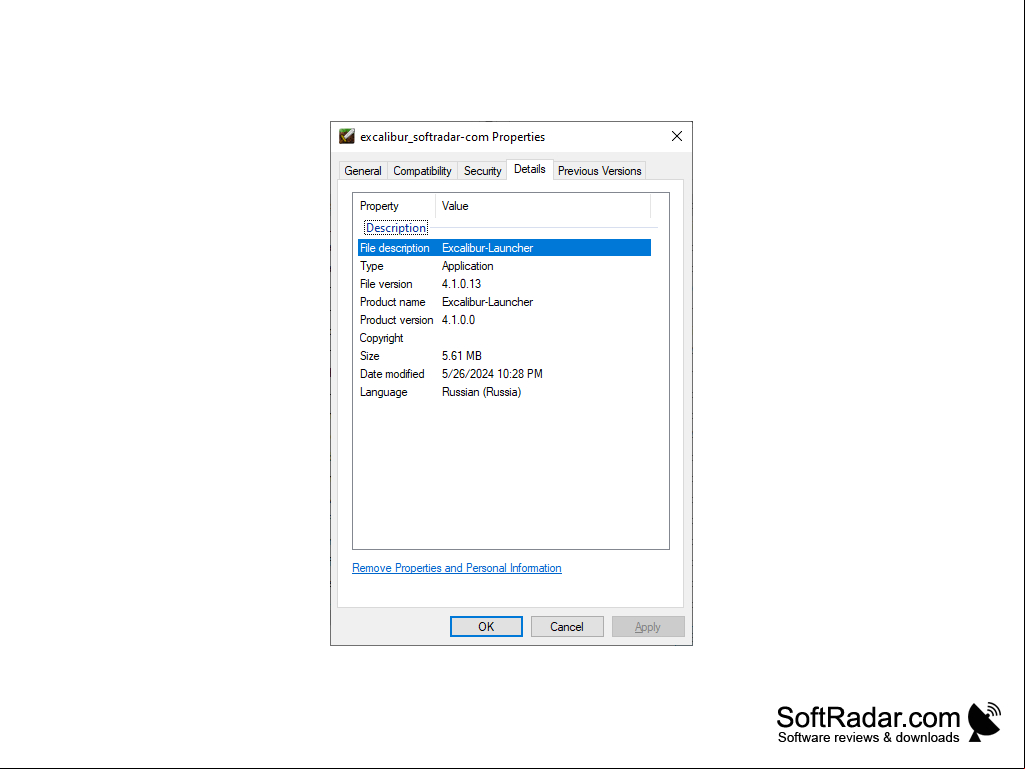Click the greyed Apply button
The image size is (1025, 769).
coord(648,626)
